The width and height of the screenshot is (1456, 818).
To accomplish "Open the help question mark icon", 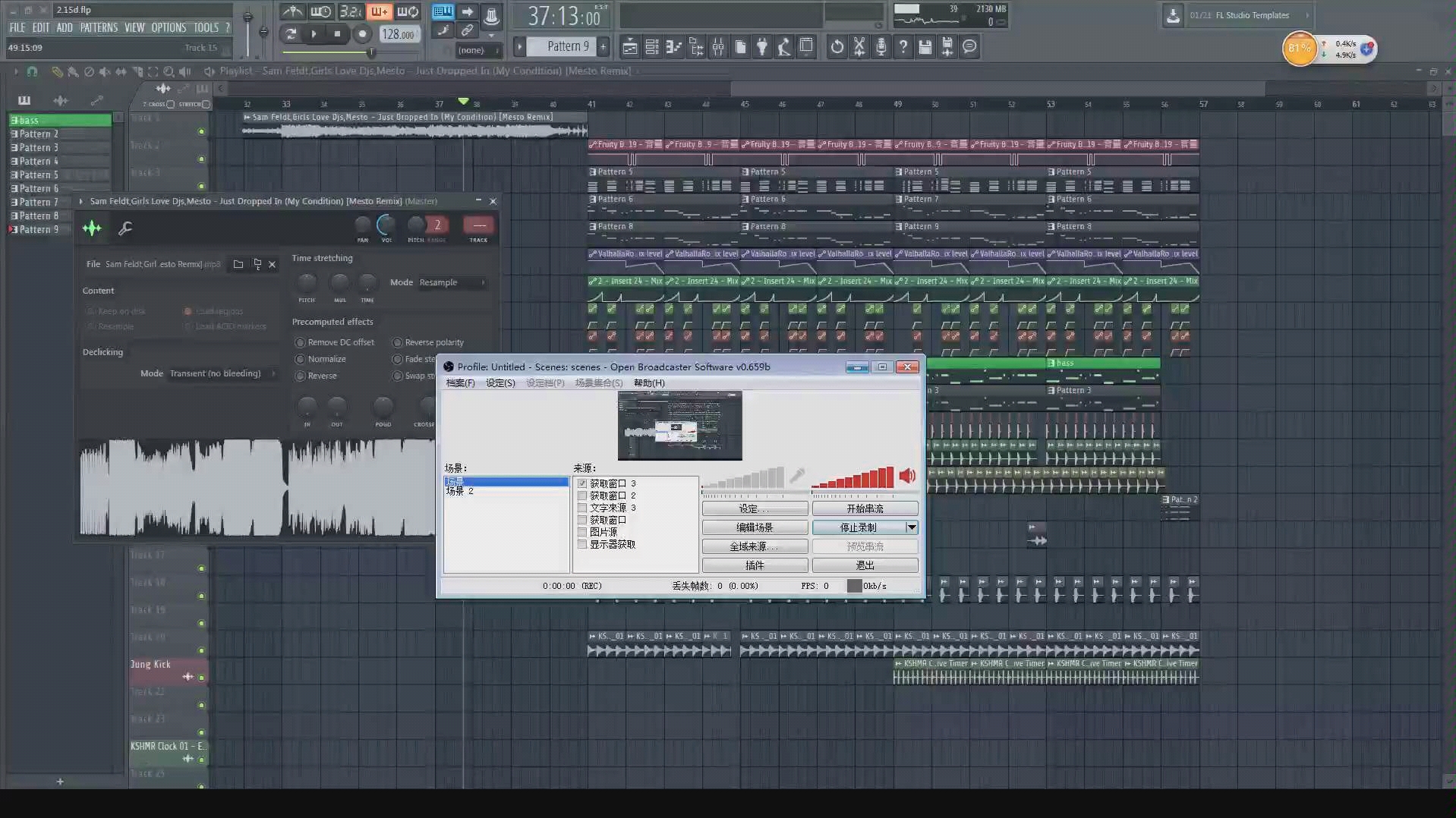I will [903, 47].
